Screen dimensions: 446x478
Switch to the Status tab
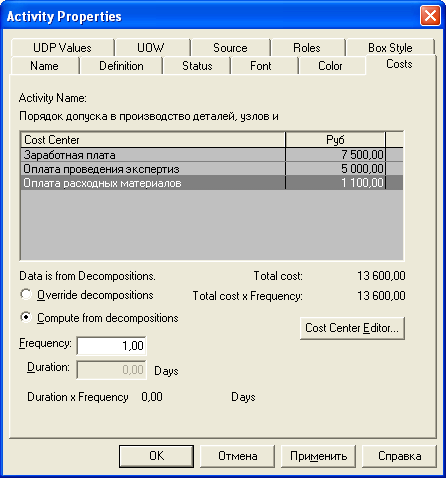pos(197,66)
